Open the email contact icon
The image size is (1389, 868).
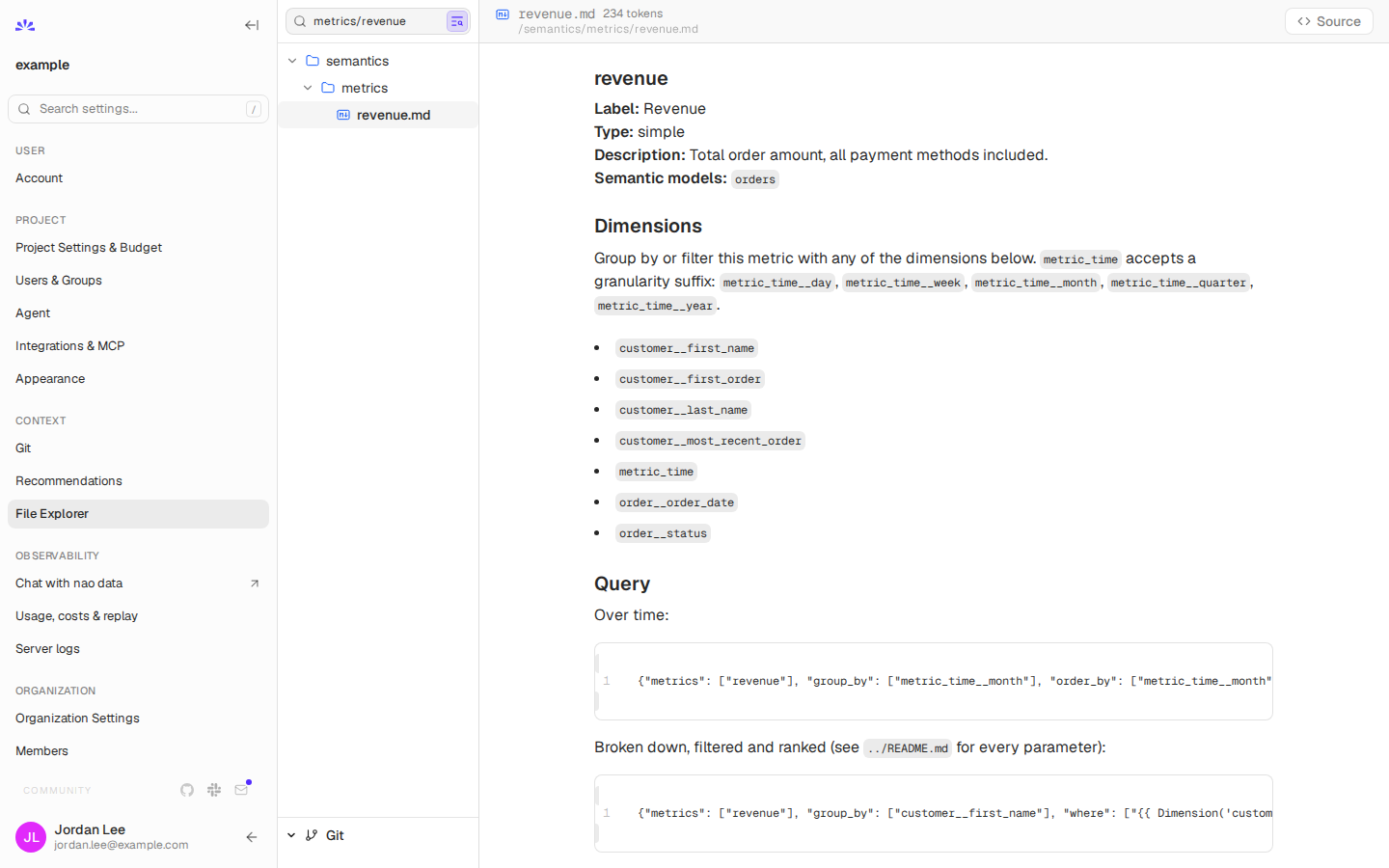[241, 790]
